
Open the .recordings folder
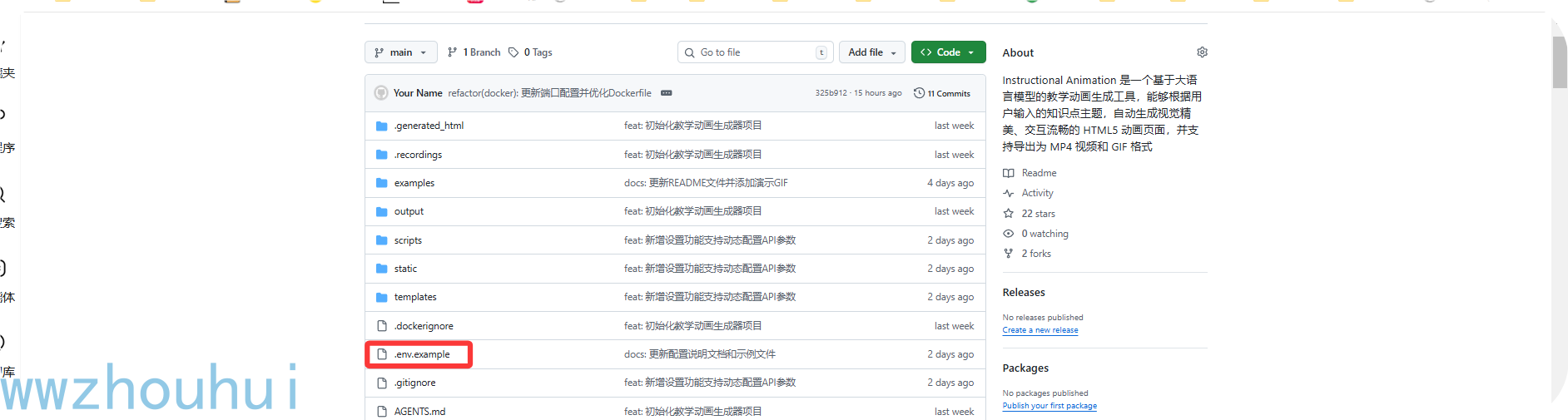(418, 155)
